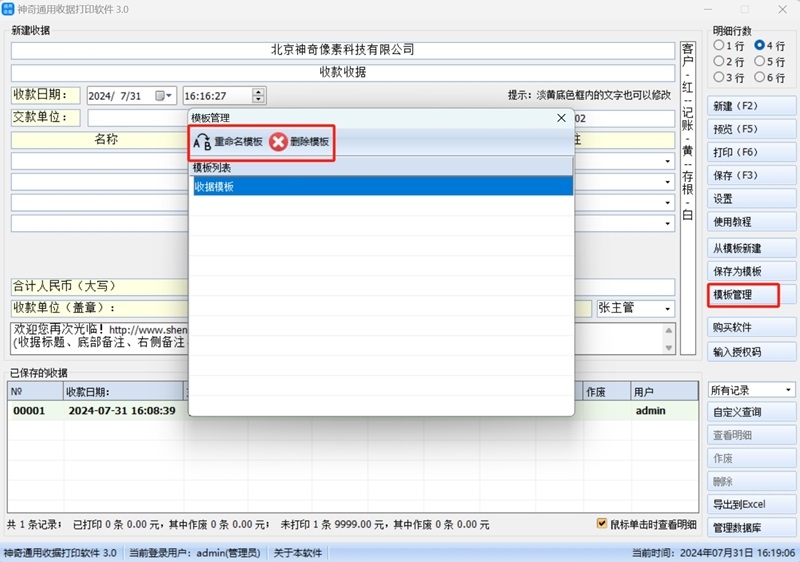The width and height of the screenshot is (800, 562).
Task: Click the 收款日期 label field
Action: click(45, 95)
